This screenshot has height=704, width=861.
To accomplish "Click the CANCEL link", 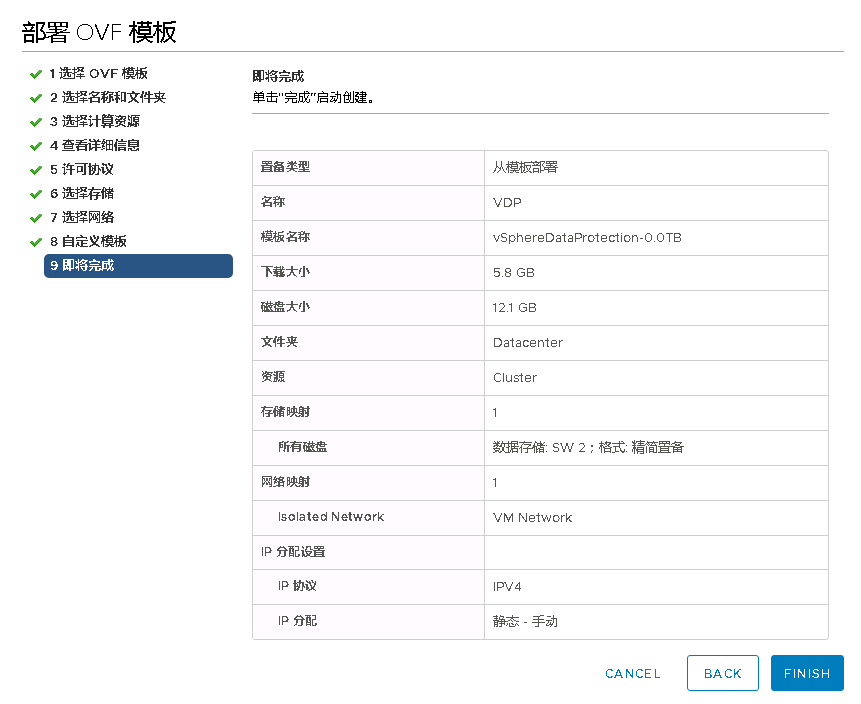I will (x=632, y=673).
